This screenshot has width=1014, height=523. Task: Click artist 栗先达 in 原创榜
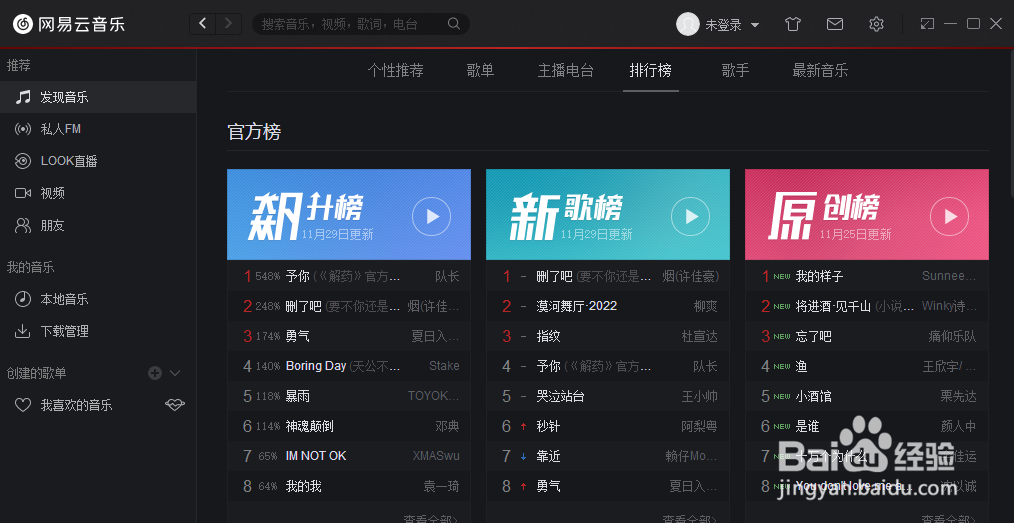[958, 396]
